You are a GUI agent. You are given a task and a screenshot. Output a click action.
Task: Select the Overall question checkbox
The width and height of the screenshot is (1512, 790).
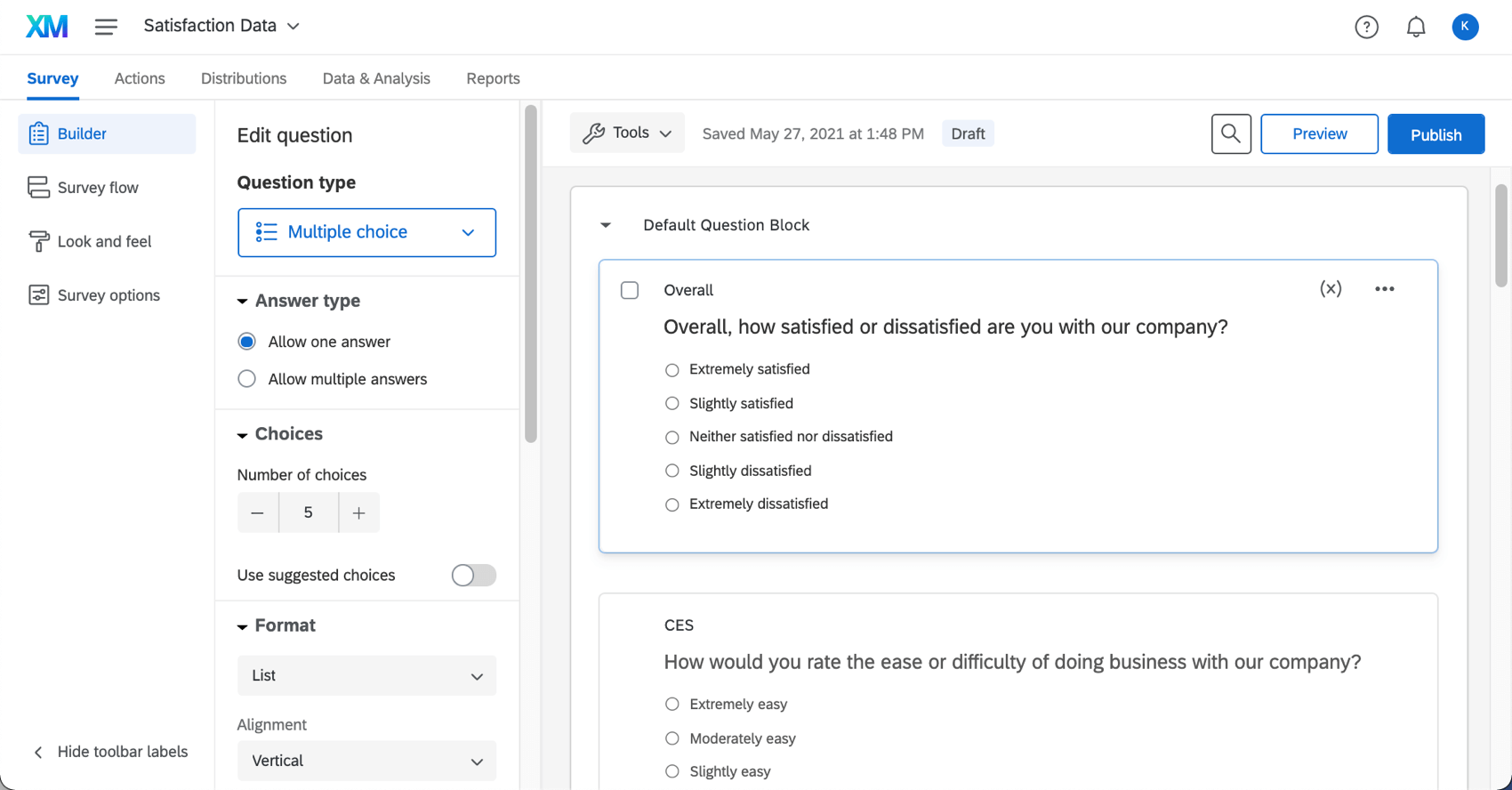point(630,290)
